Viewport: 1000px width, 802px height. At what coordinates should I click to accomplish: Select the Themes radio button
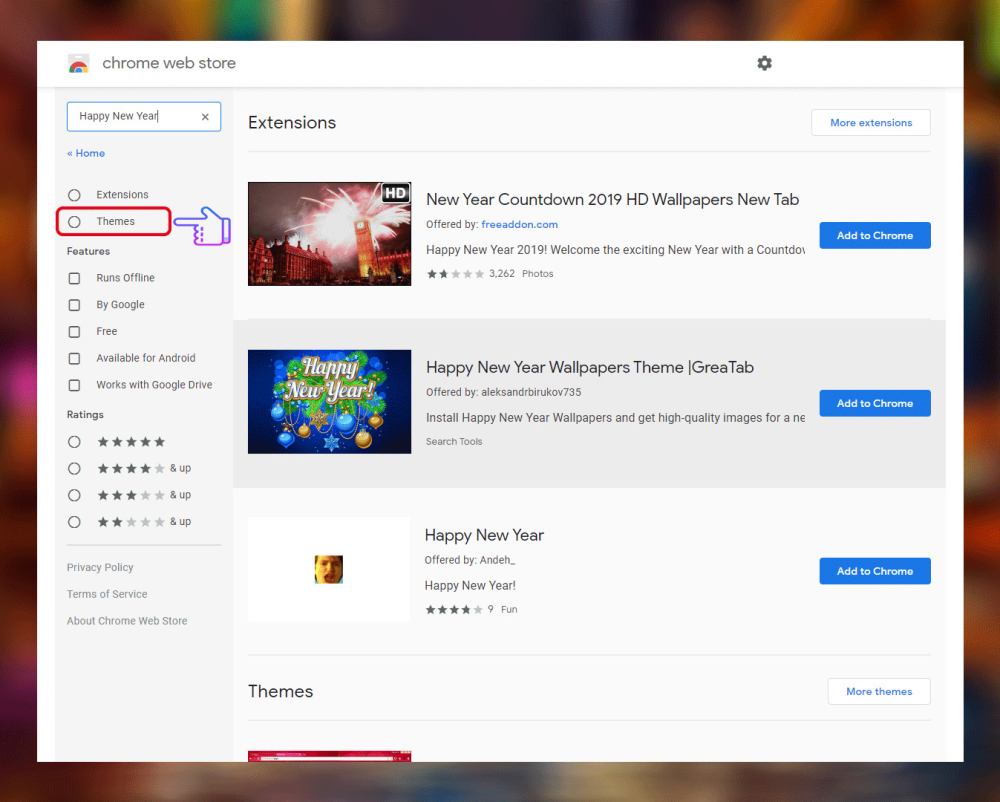(74, 222)
